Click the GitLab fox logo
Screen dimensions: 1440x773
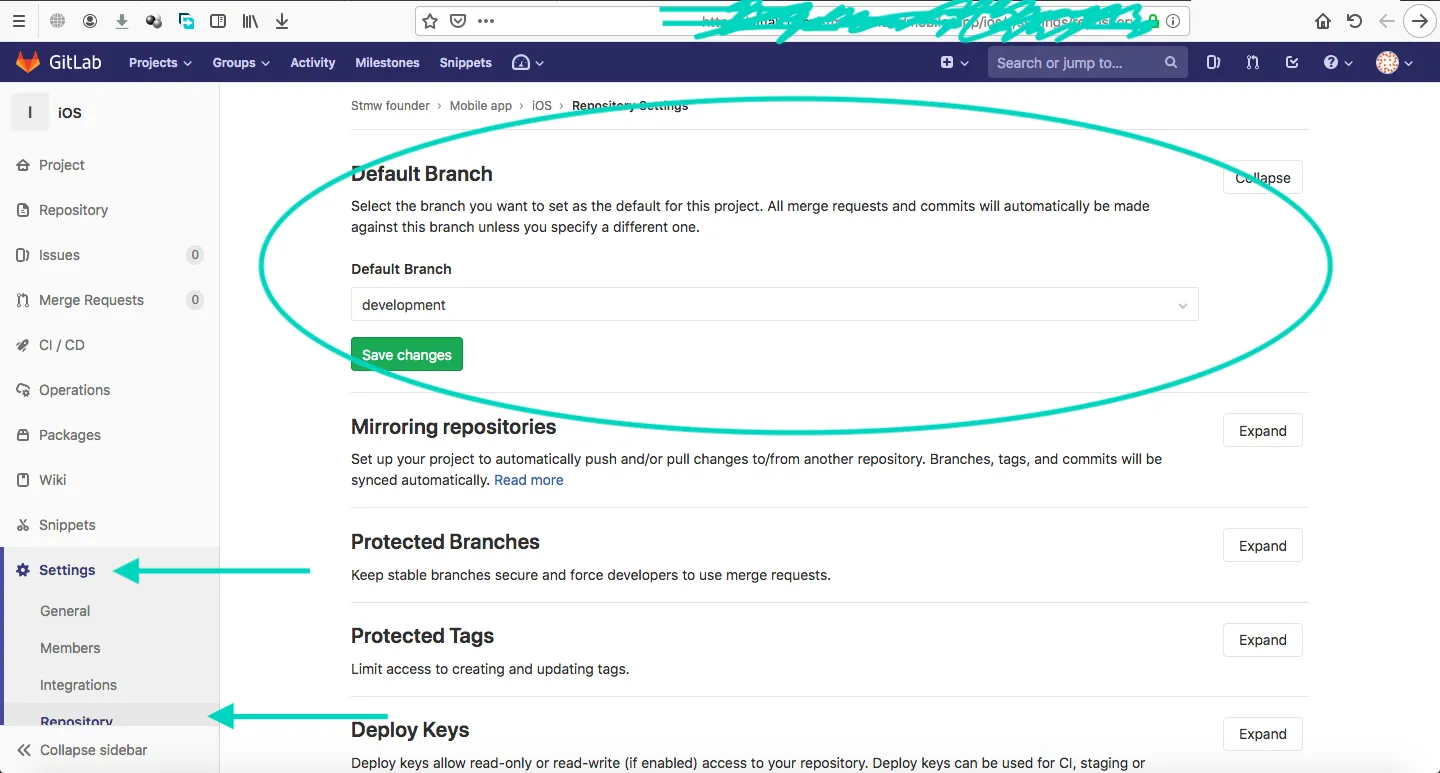click(x=29, y=61)
